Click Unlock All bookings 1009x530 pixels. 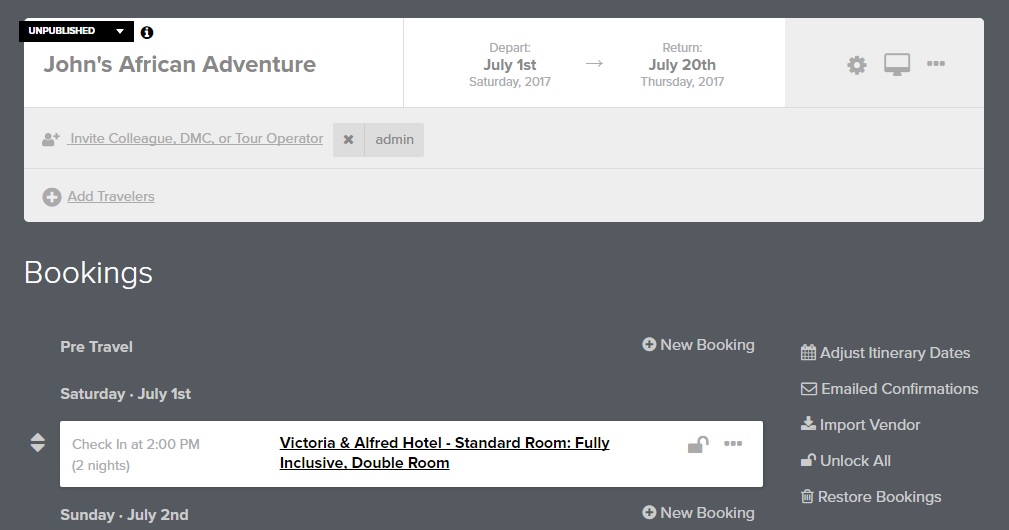[846, 461]
